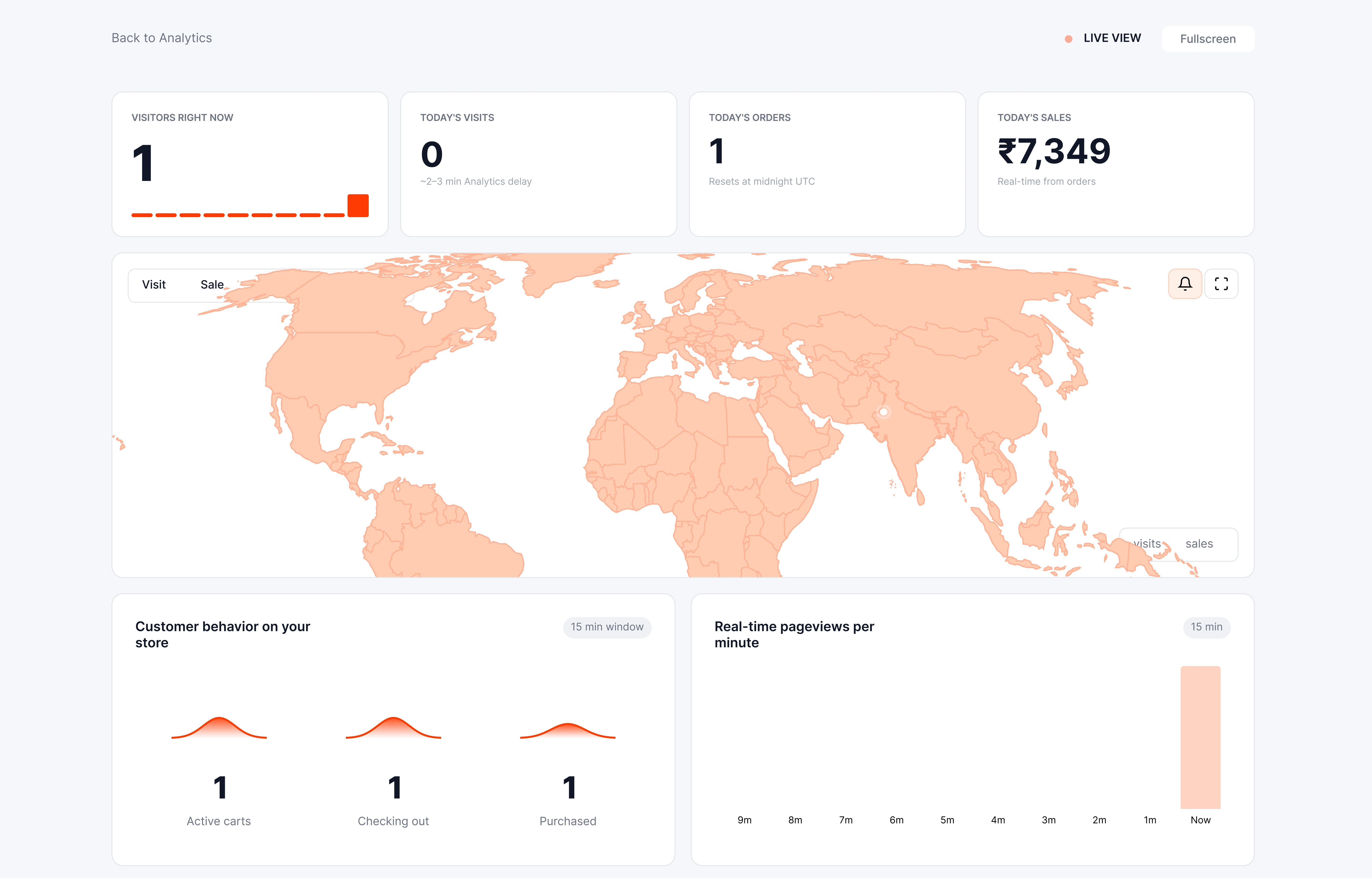1372x878 pixels.
Task: Click the 1m axis label
Action: [x=1150, y=820]
